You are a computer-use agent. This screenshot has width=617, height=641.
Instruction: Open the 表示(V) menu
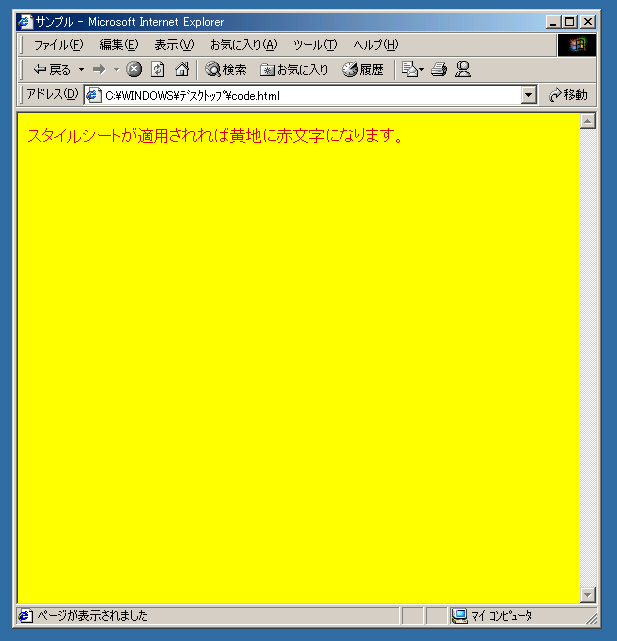(x=174, y=45)
